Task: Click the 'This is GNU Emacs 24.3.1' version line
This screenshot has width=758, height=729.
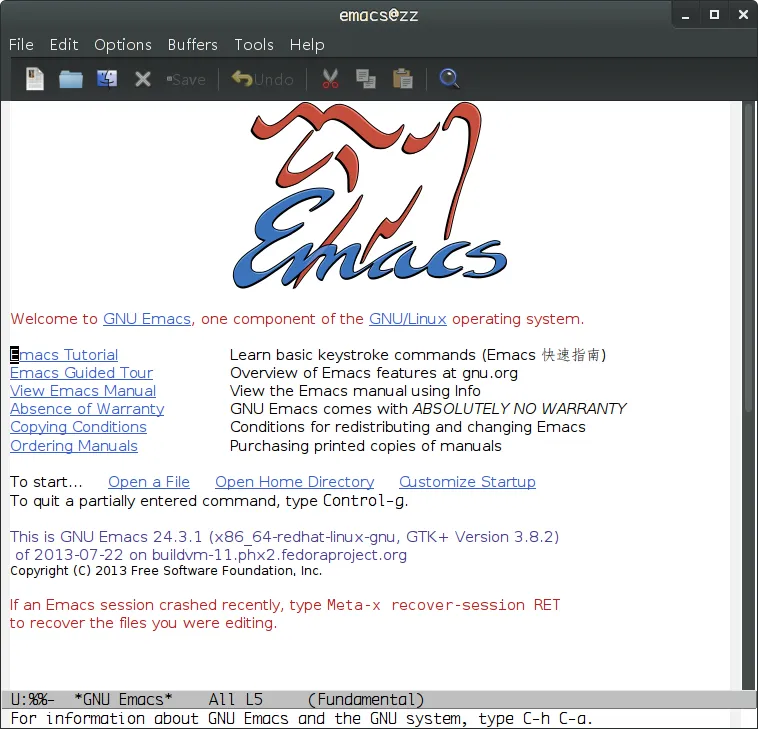Action: click(284, 537)
